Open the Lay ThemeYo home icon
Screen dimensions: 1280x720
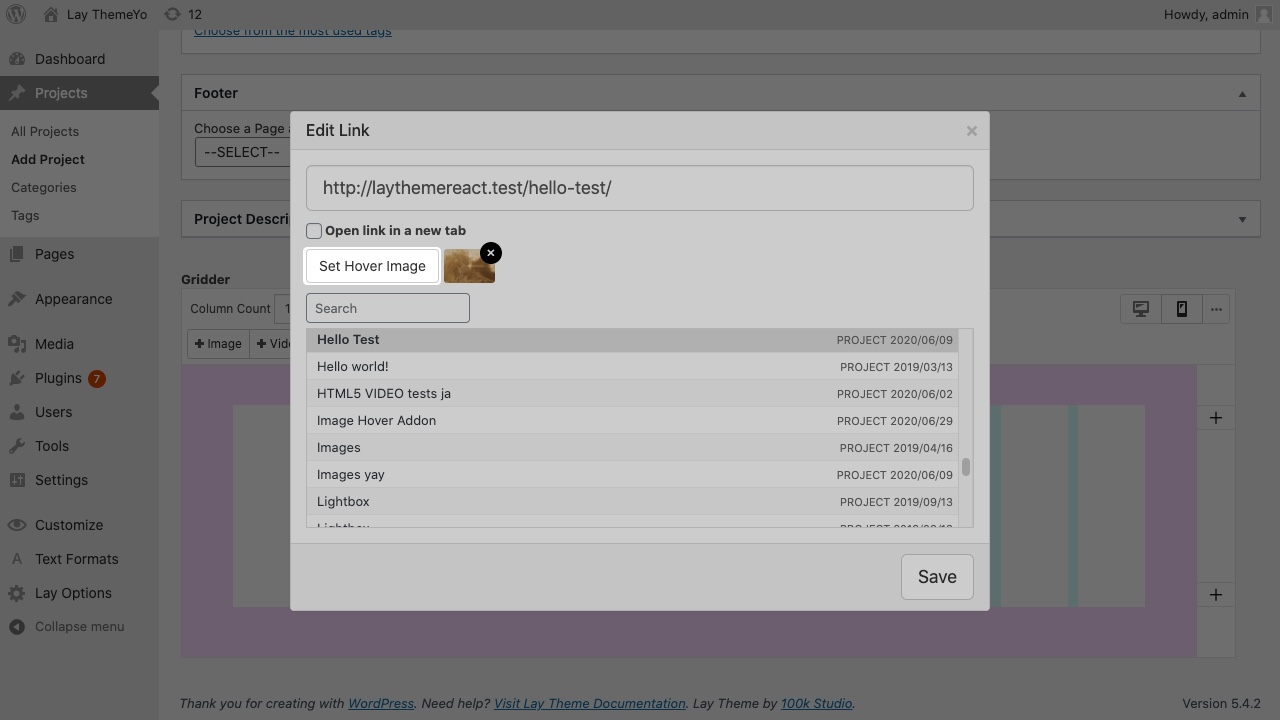[51, 14]
